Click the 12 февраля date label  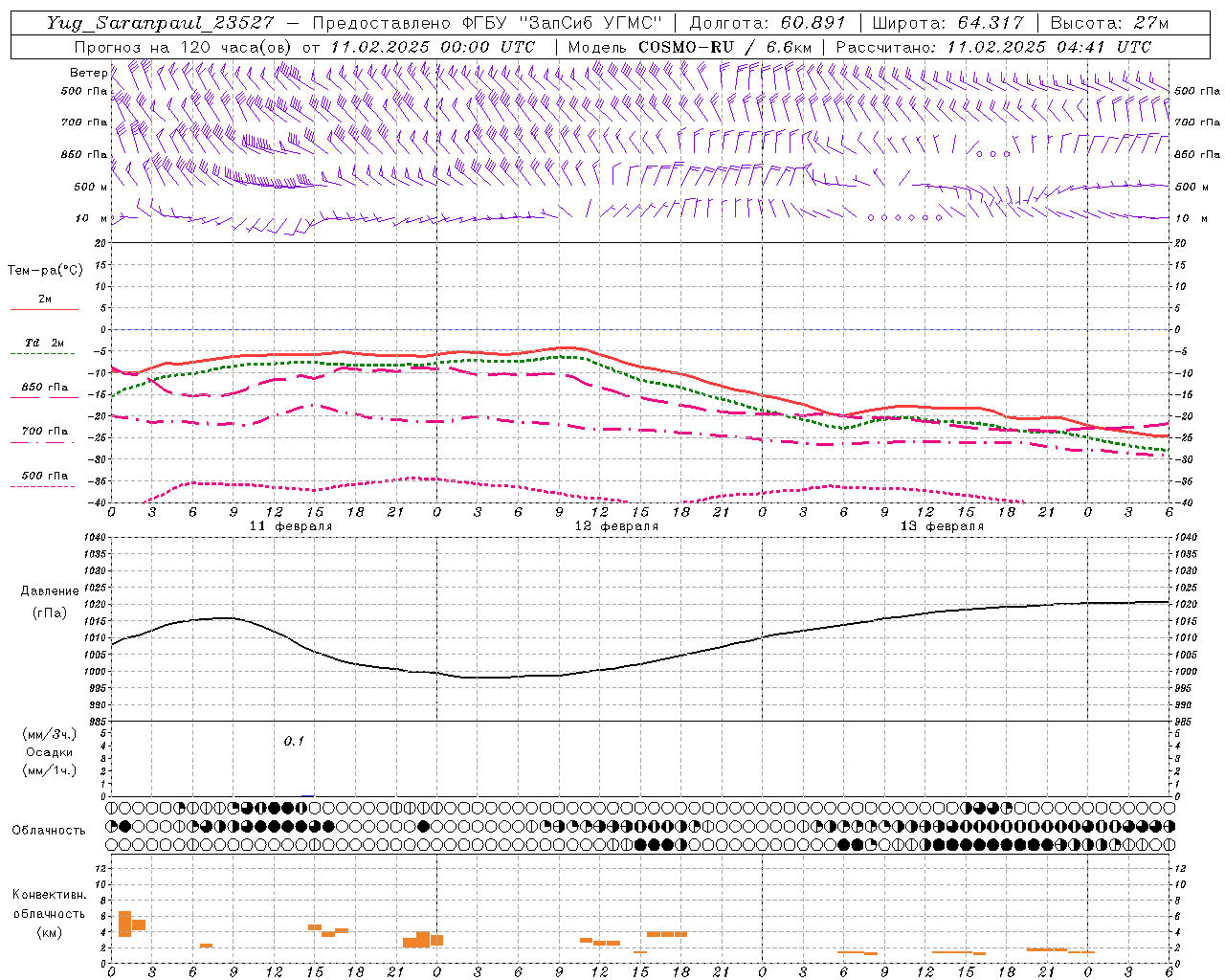616,526
